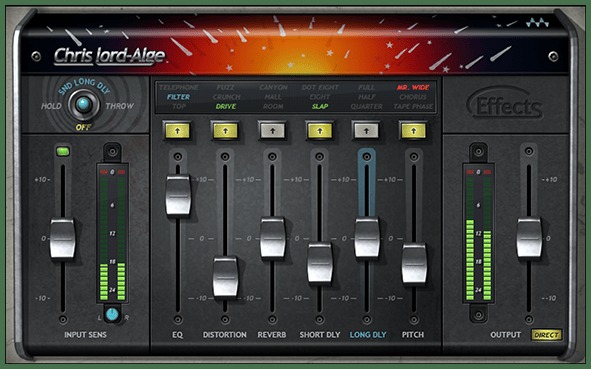Image resolution: width=591 pixels, height=369 pixels.
Task: Click the output level meter
Action: click(478, 233)
